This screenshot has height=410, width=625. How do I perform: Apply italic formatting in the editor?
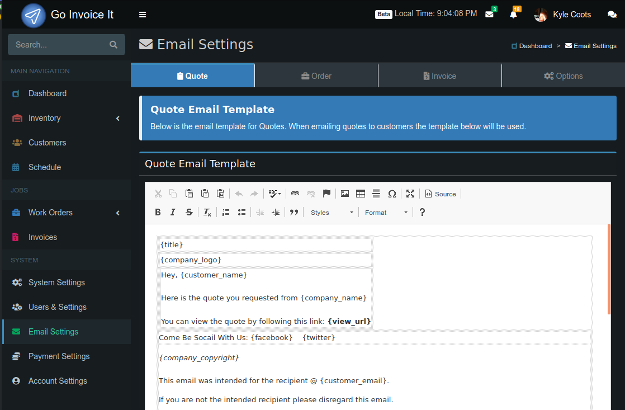[174, 212]
